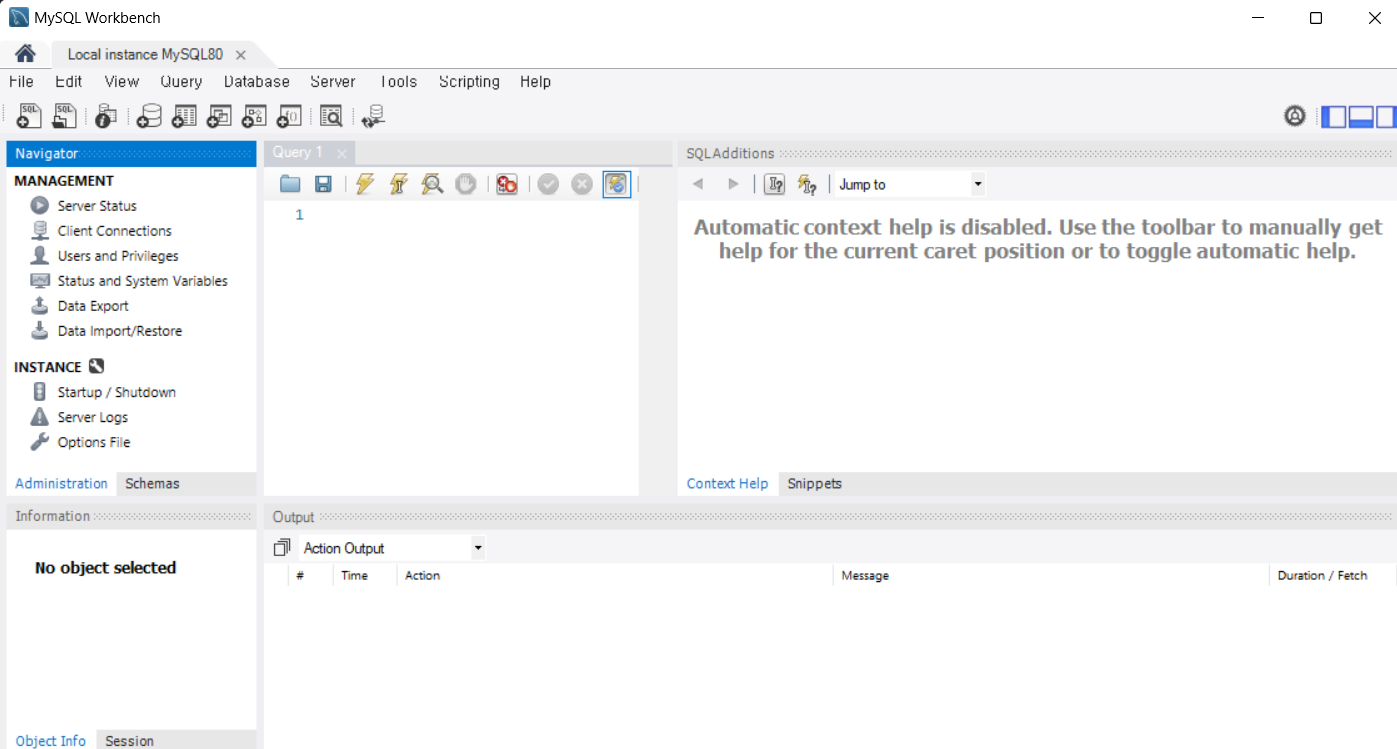Screen dimensions: 1397x749
Task: Open the Workbench home screen icon
Action: point(25,54)
